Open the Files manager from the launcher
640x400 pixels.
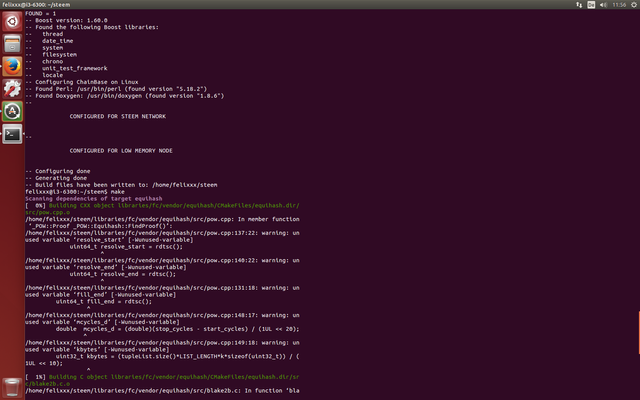pos(12,44)
